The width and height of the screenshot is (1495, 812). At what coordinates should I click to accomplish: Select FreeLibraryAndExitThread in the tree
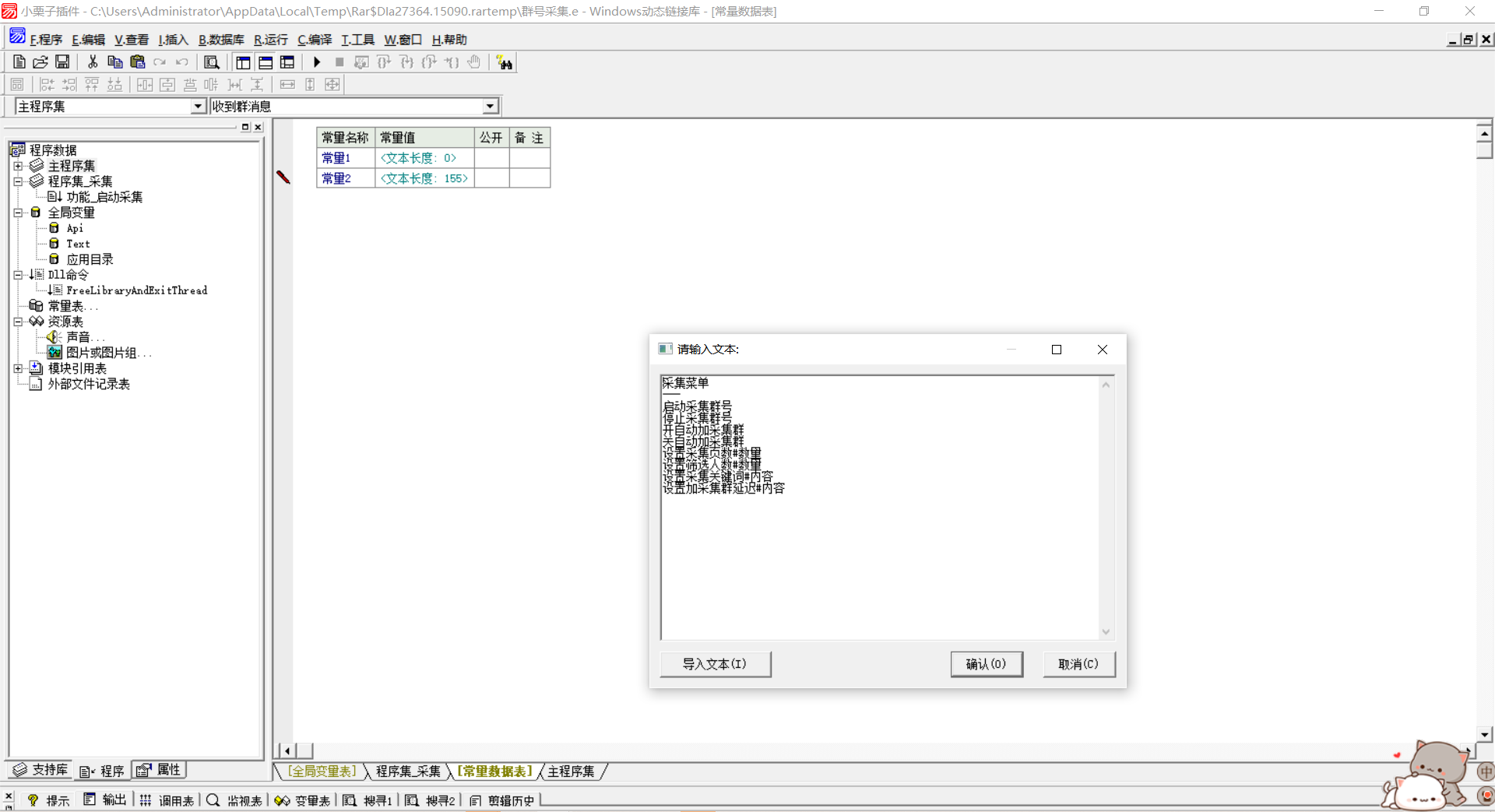136,290
